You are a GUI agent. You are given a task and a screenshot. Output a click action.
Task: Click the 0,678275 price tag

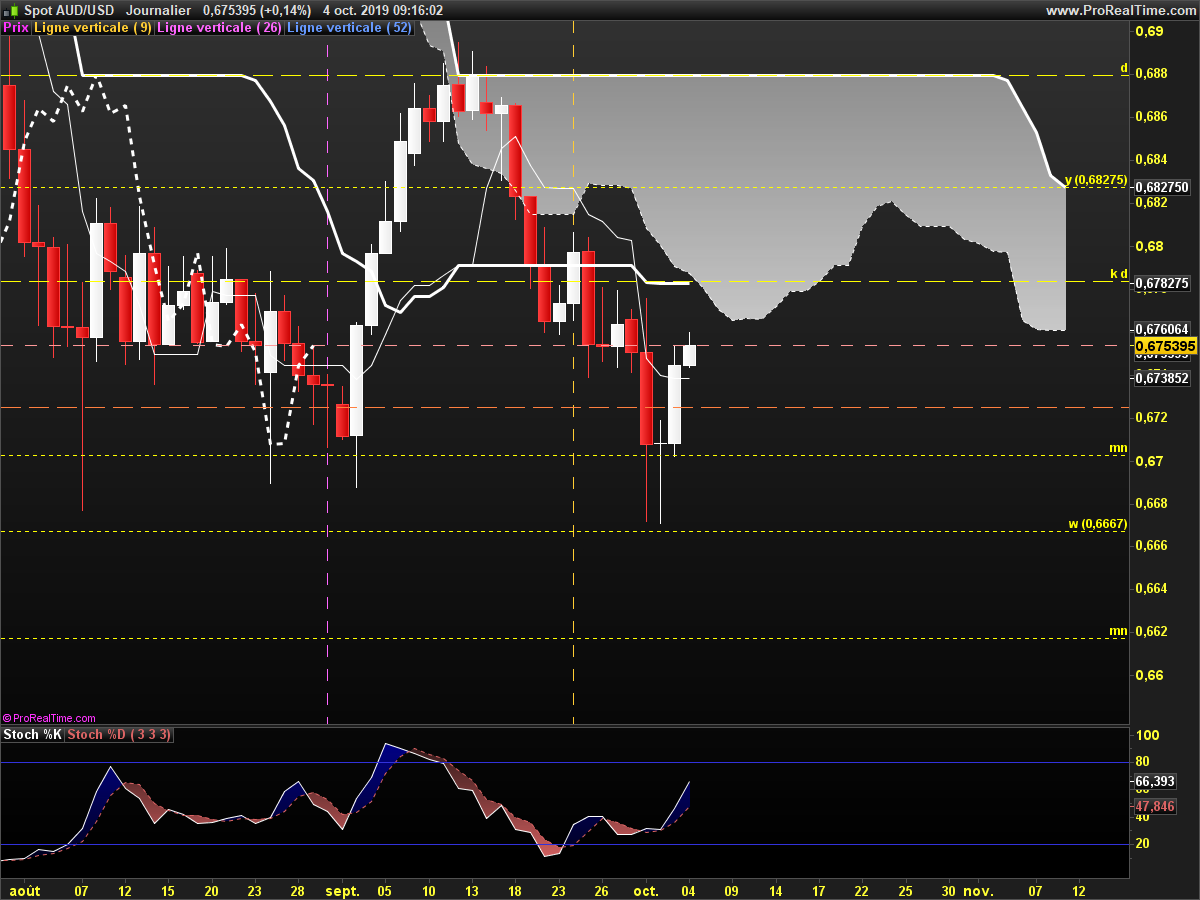pos(1161,283)
